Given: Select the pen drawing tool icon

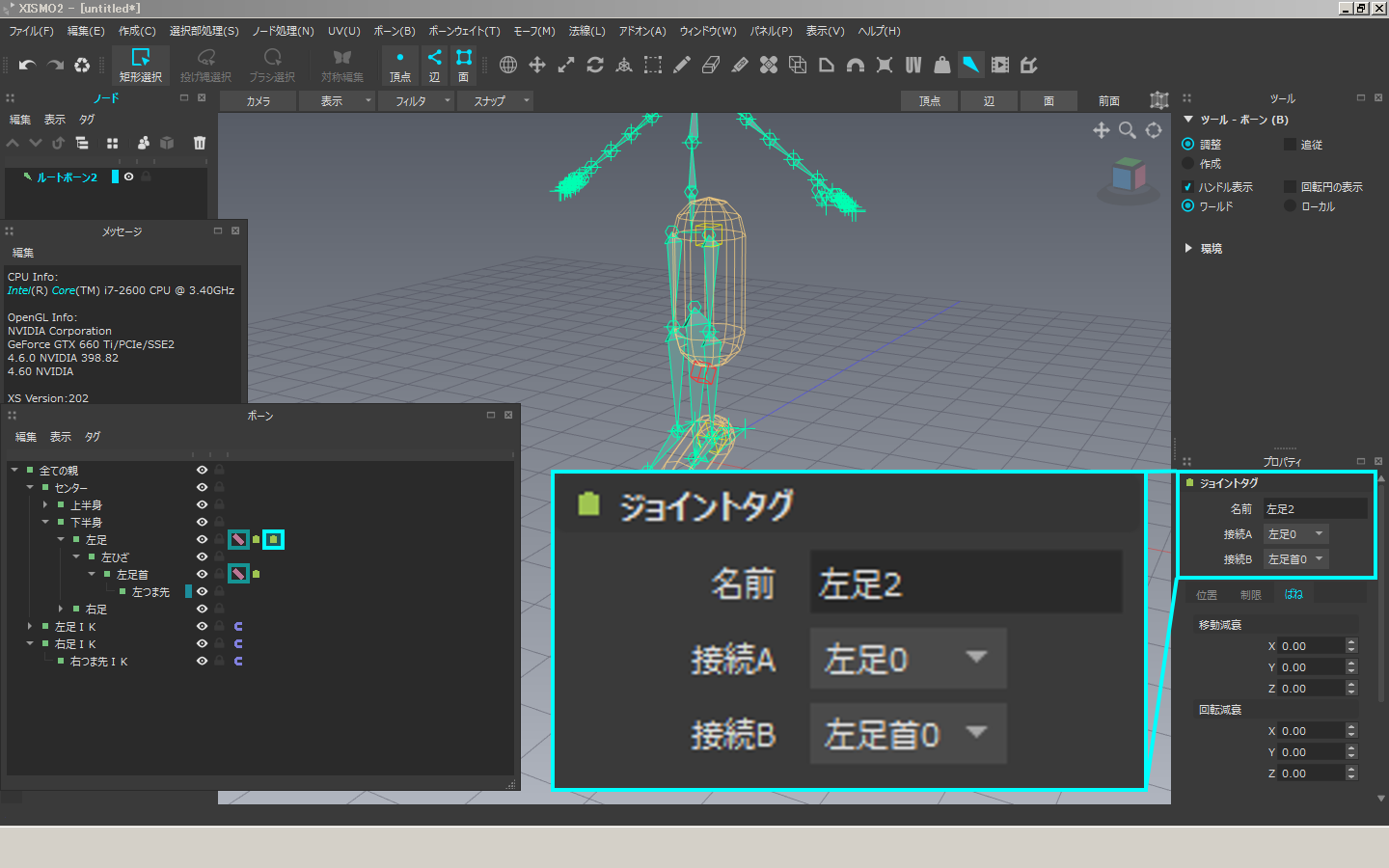Looking at the screenshot, I should click(x=682, y=65).
